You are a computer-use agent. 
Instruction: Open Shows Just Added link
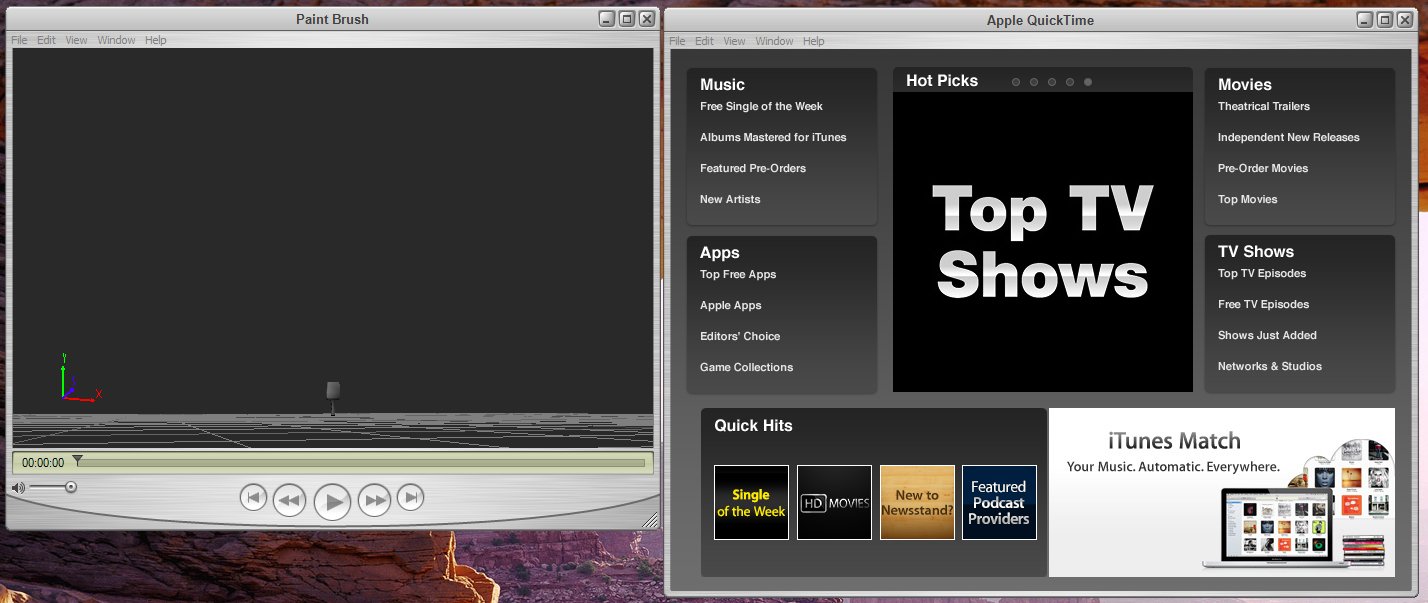tap(1267, 335)
